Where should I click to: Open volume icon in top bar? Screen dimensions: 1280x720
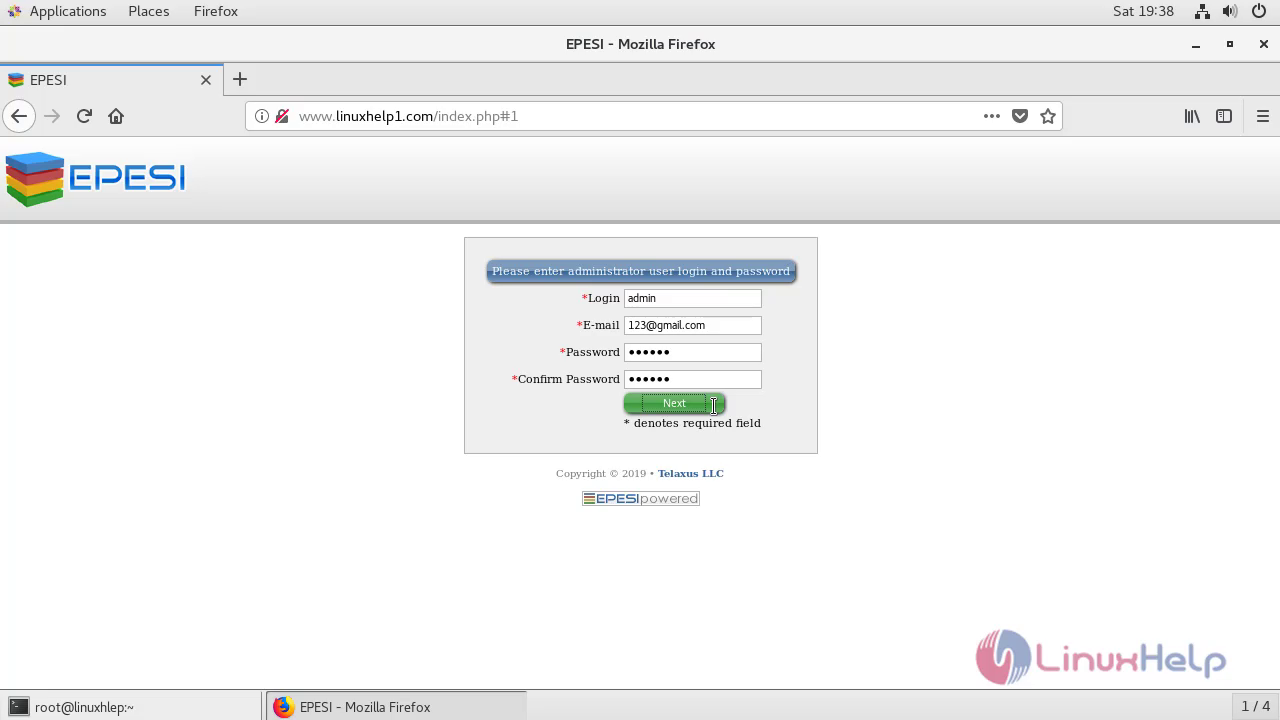(1230, 11)
